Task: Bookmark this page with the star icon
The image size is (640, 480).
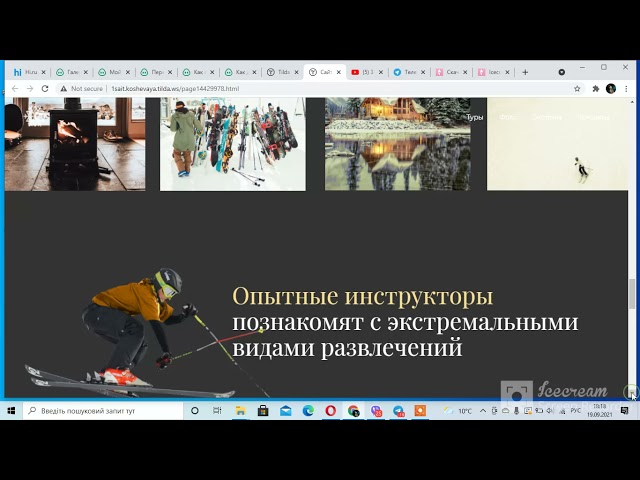Action: click(x=577, y=89)
